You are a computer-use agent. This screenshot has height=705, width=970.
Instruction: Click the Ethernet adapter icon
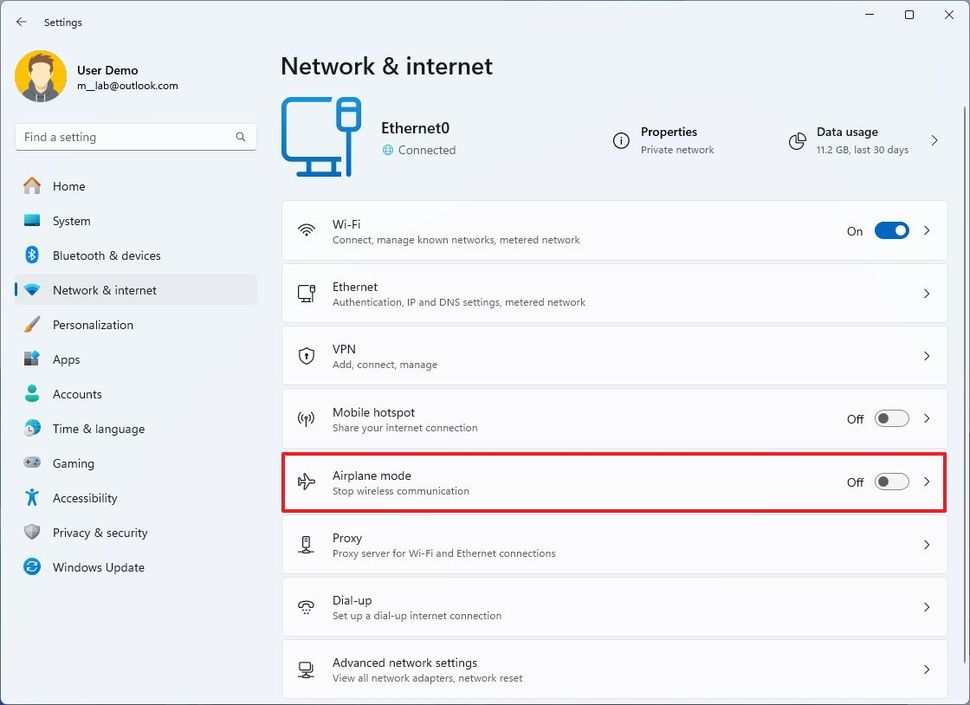(306, 293)
